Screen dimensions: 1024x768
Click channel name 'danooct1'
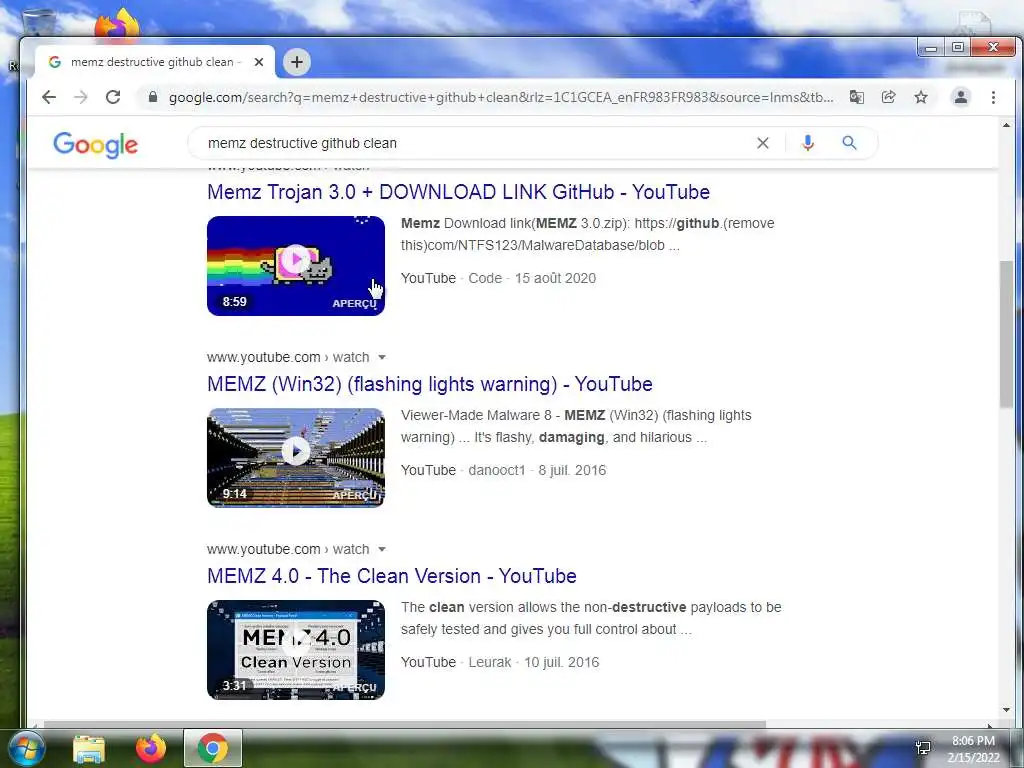[x=496, y=470]
